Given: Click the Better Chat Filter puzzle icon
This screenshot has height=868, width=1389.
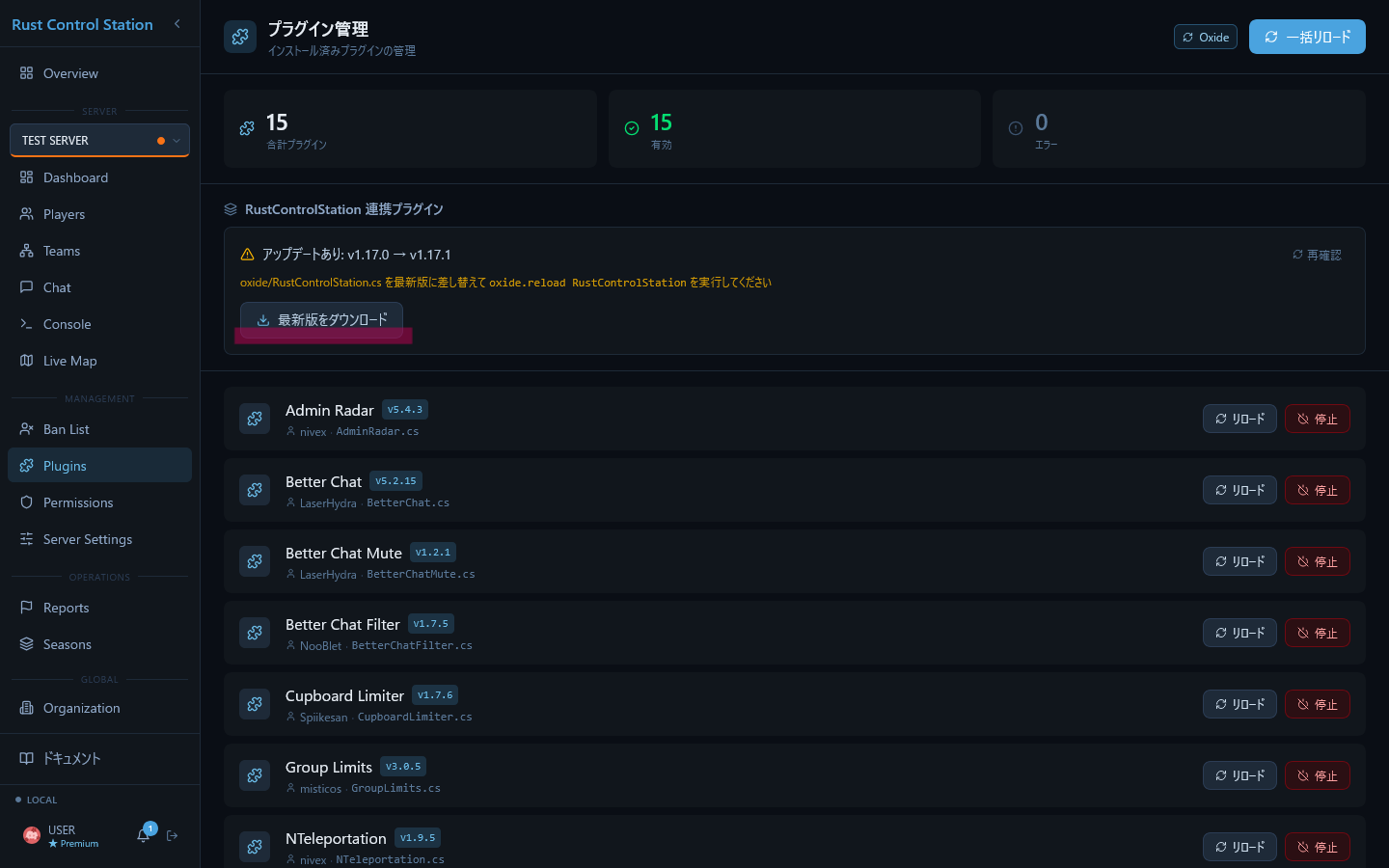Looking at the screenshot, I should coord(255,633).
